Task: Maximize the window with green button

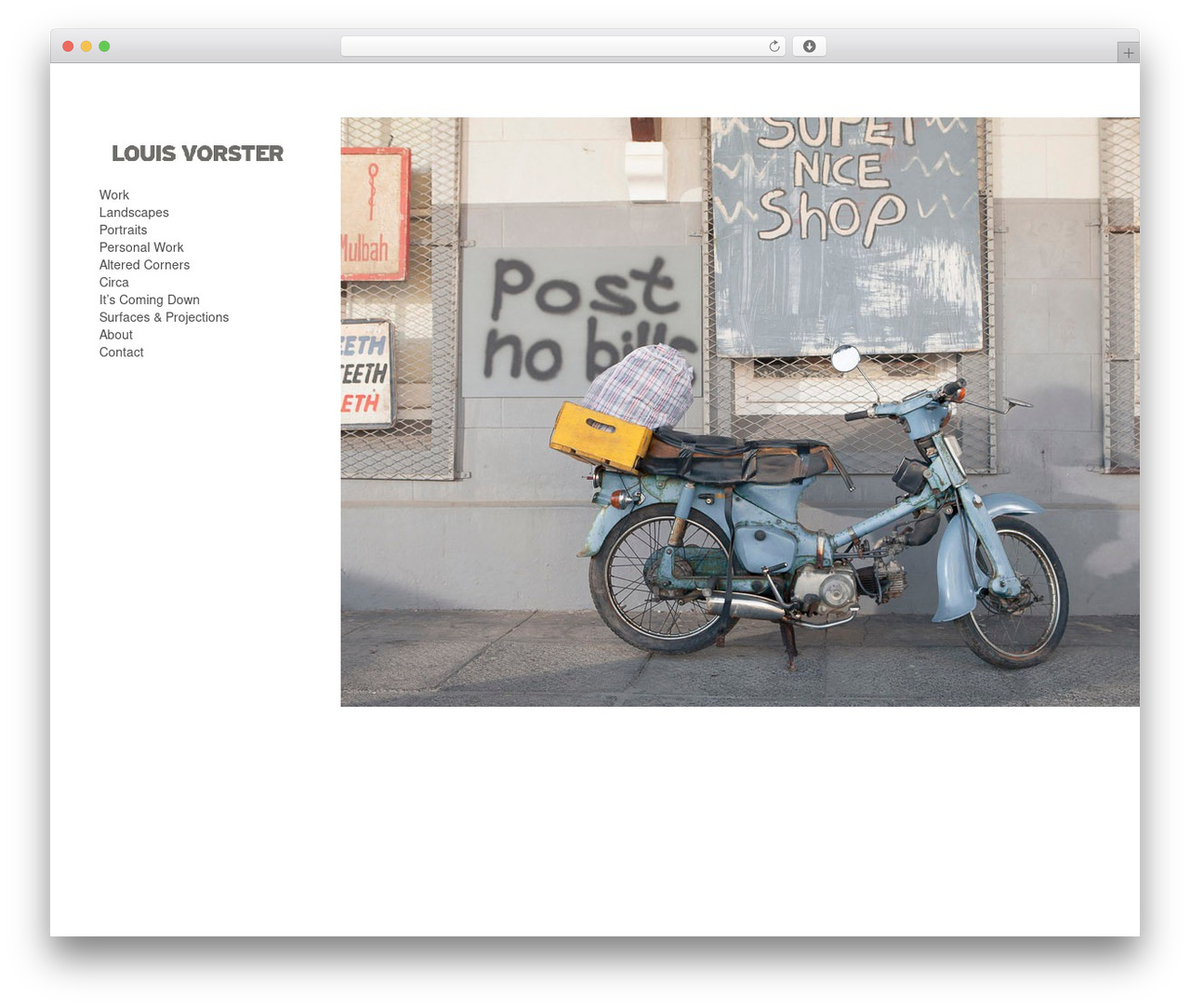Action: tap(104, 46)
